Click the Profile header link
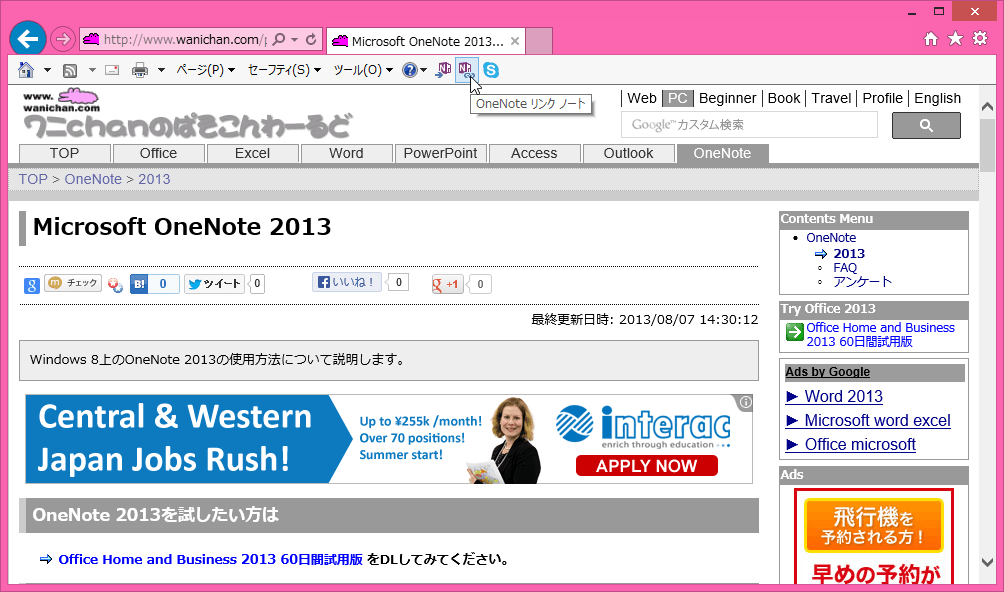Viewport: 1004px width, 592px height. point(882,99)
